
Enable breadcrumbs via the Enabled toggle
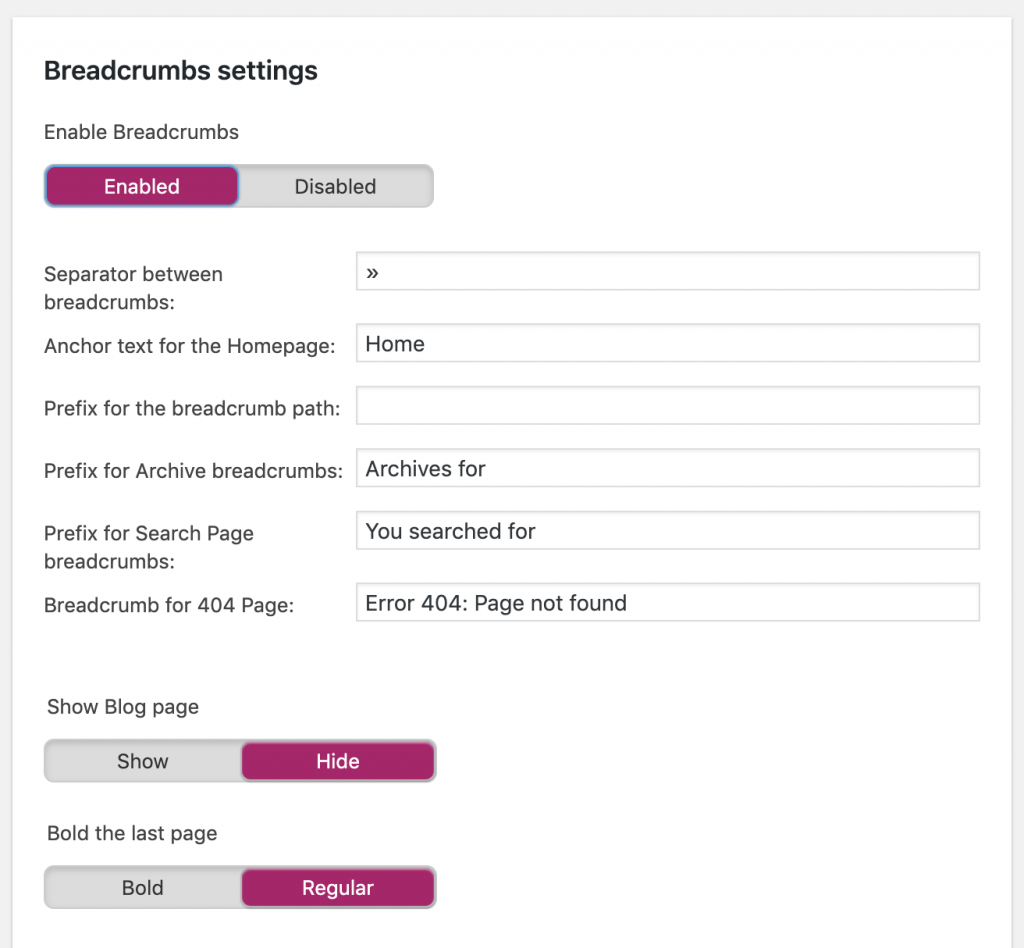[x=141, y=186]
